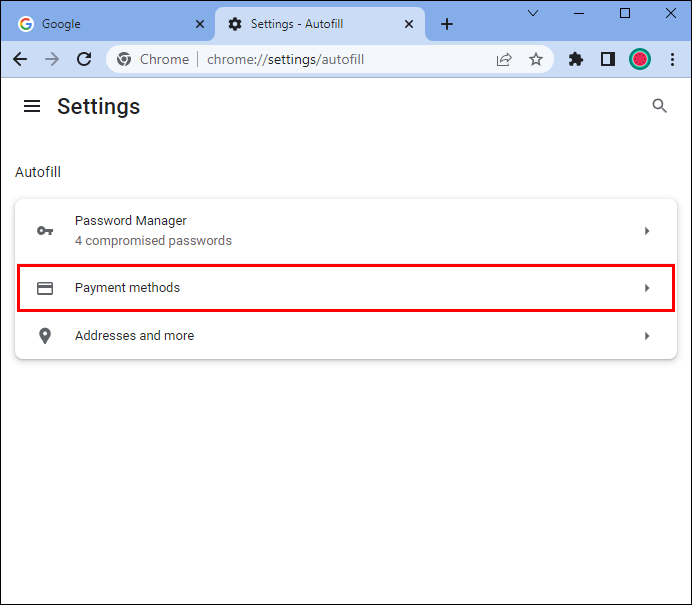
Task: Switch to the Google tab
Action: (x=107, y=24)
